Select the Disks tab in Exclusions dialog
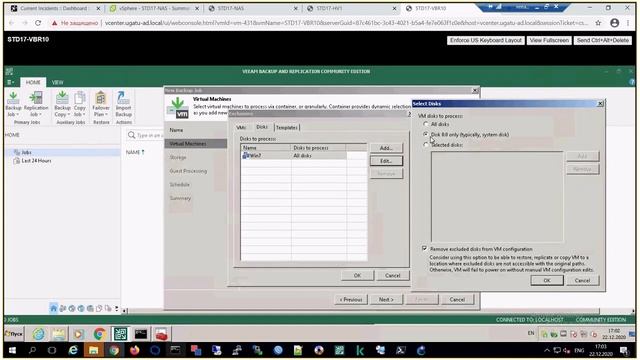The width and height of the screenshot is (640, 360). point(262,127)
